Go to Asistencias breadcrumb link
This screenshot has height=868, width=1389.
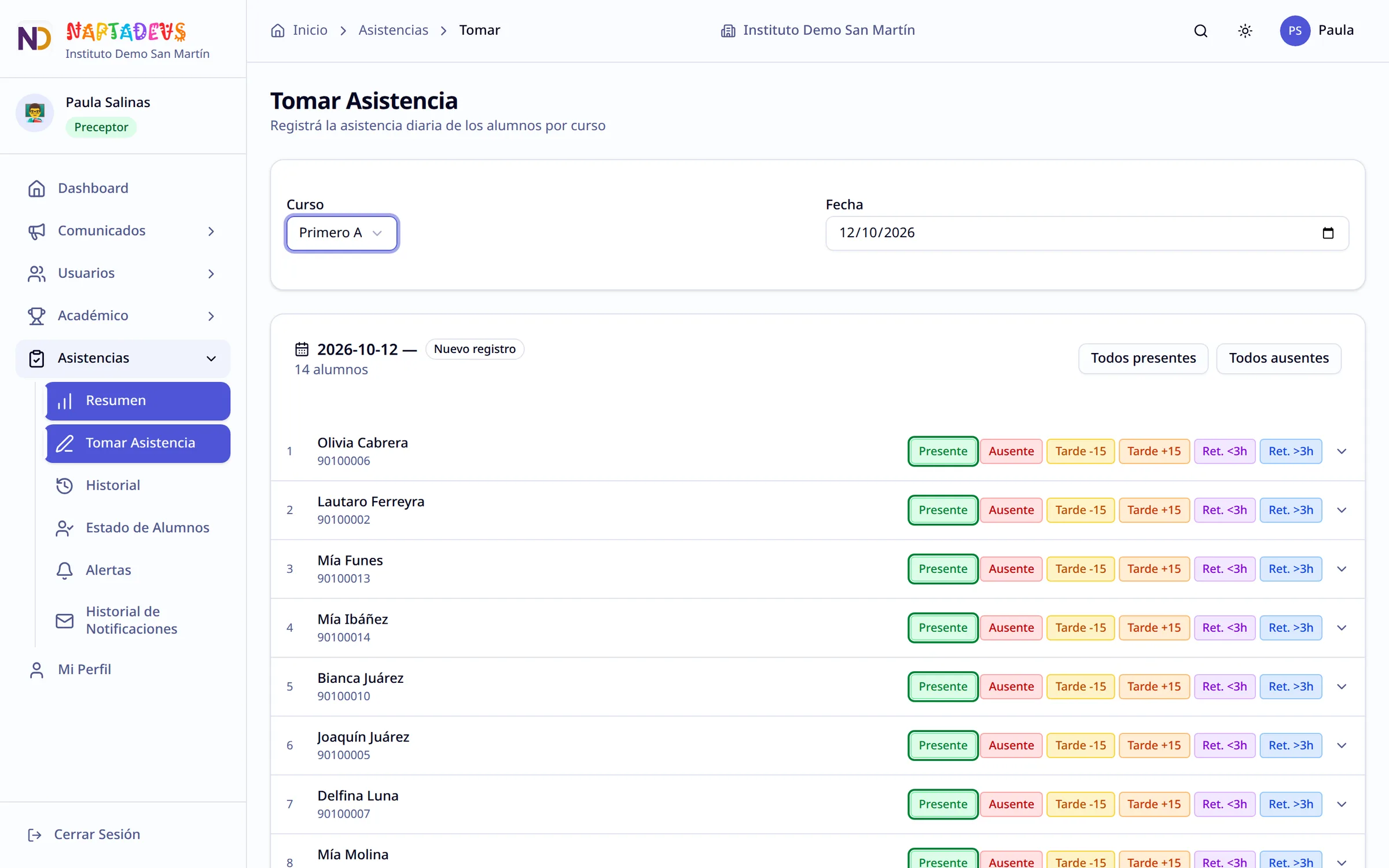click(393, 30)
